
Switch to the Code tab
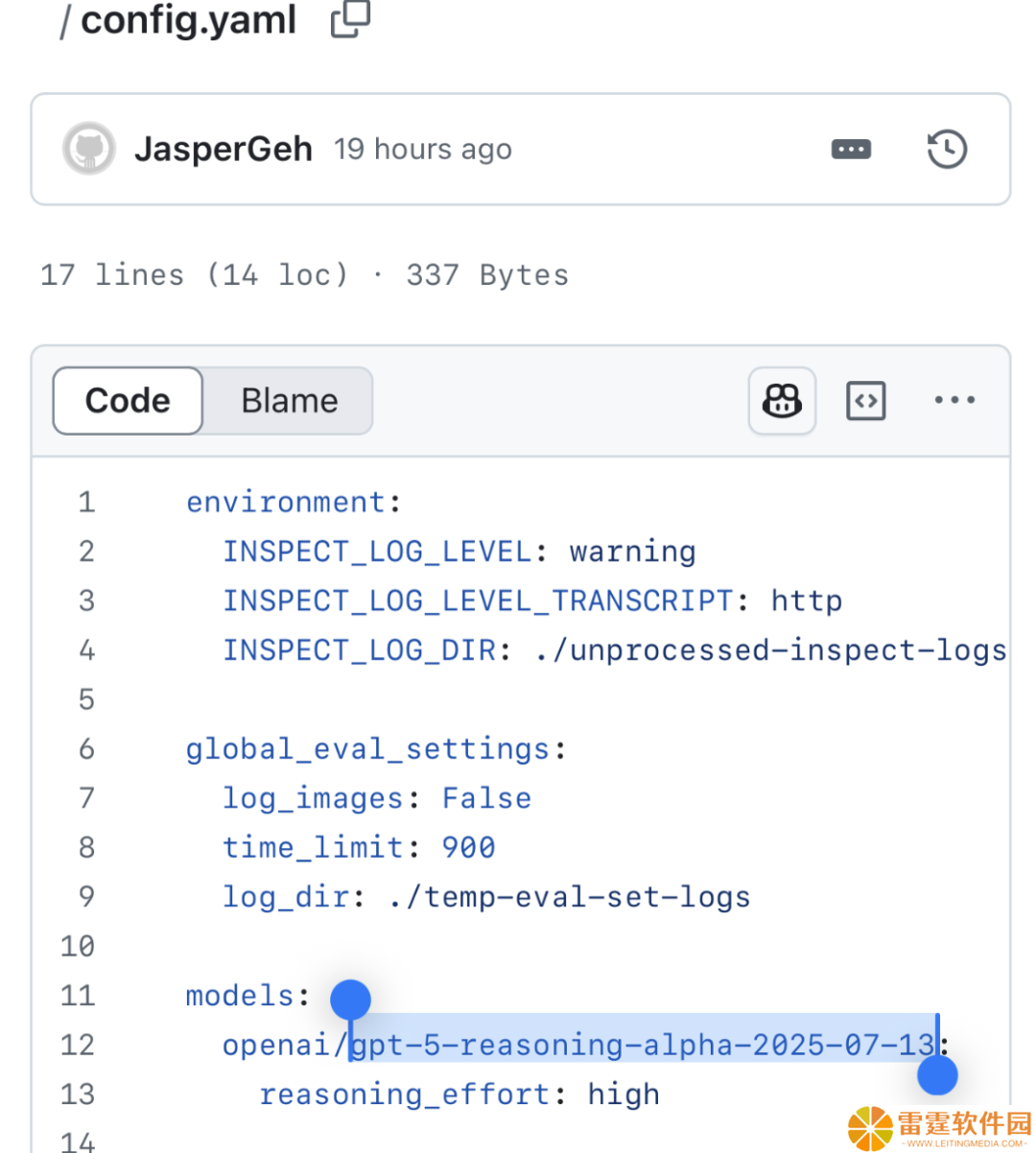coord(128,400)
